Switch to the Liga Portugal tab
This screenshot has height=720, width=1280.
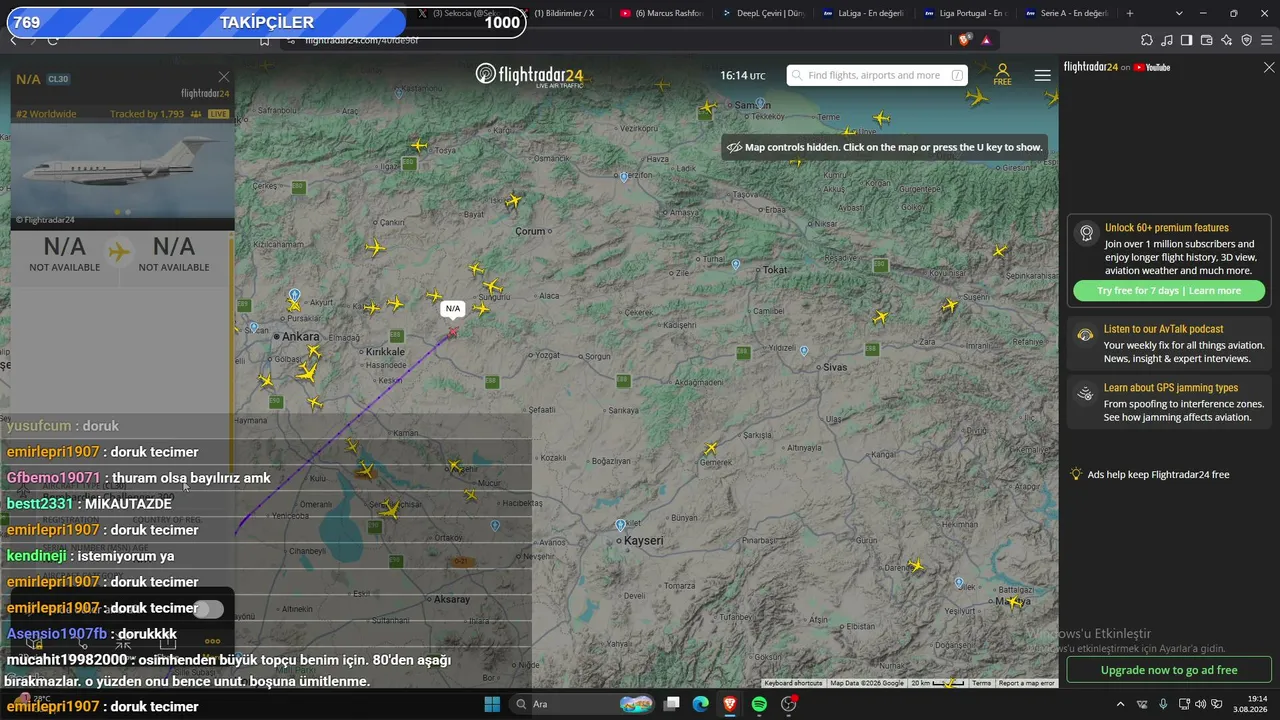964,13
